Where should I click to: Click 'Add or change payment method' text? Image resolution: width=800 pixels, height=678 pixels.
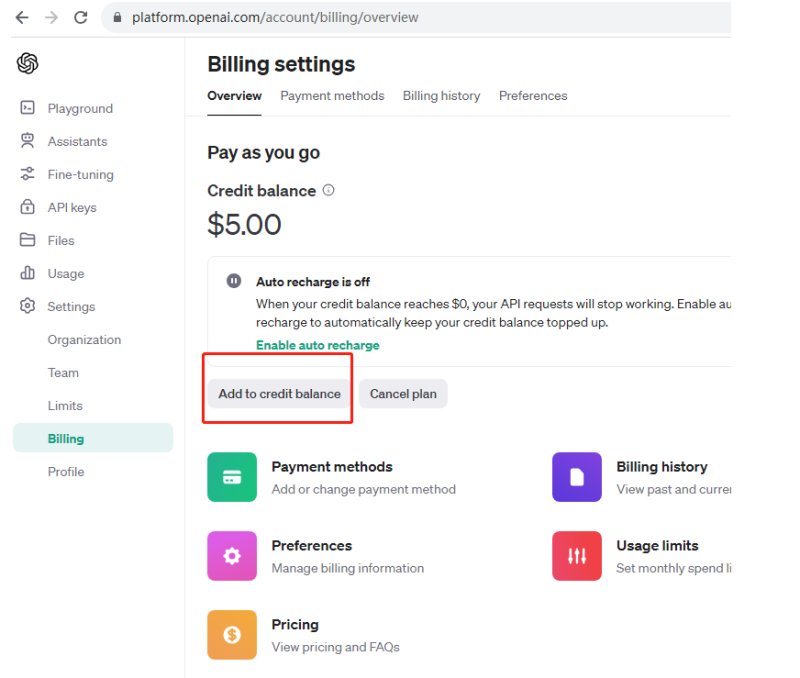coord(364,489)
